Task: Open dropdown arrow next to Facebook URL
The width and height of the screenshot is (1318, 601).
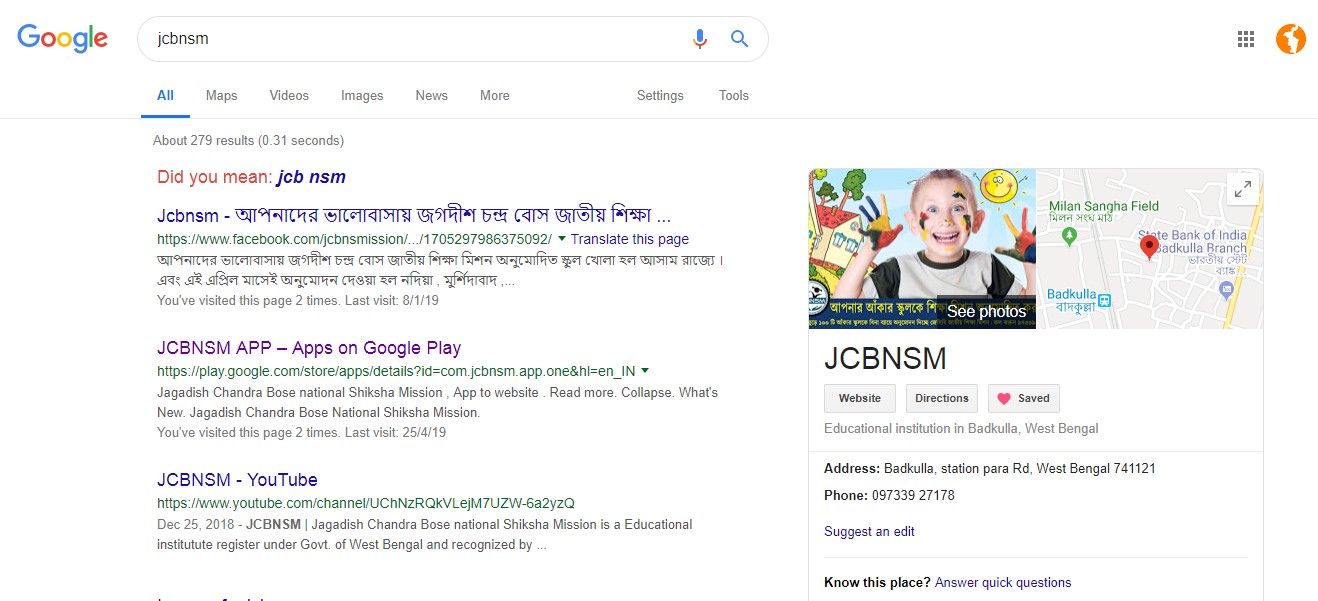Action: coord(561,239)
